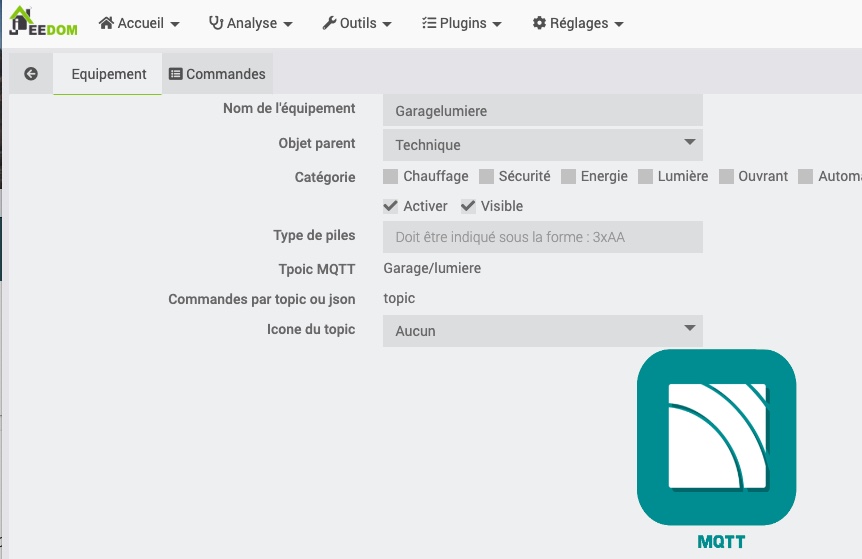Check the Chauffage category
Image resolution: width=862 pixels, height=559 pixels.
click(x=390, y=176)
